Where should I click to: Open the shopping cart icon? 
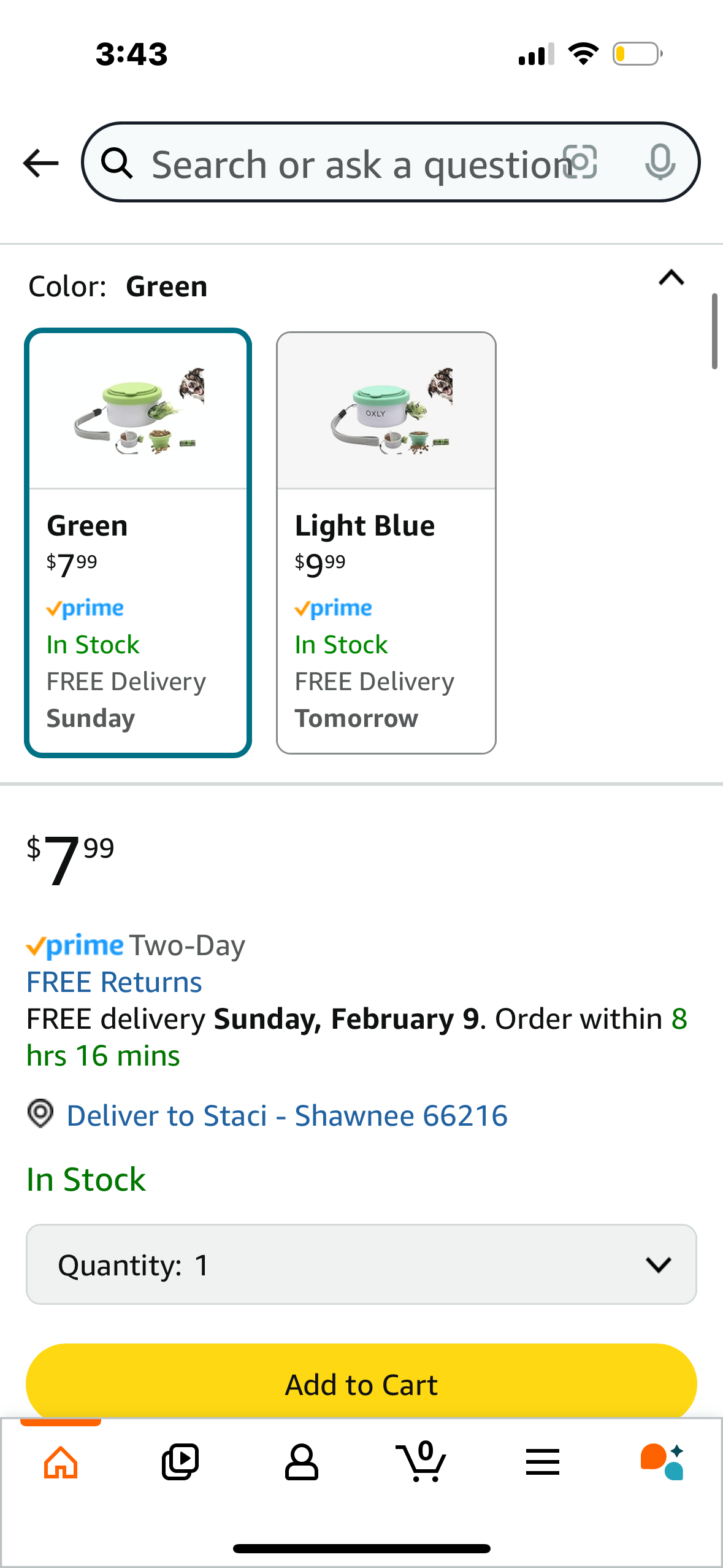pyautogui.click(x=421, y=1462)
